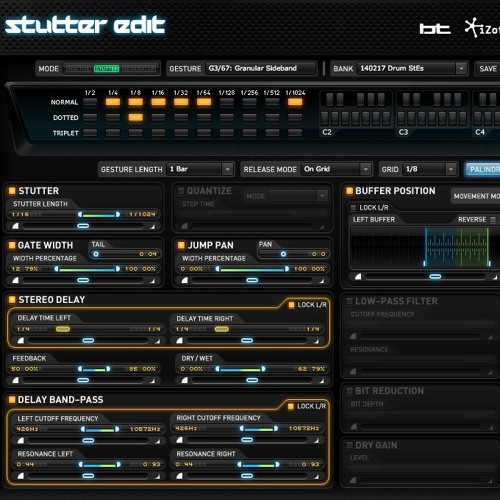
Task: Toggle the DOTTED 1/8 stutter value
Action: point(136,117)
